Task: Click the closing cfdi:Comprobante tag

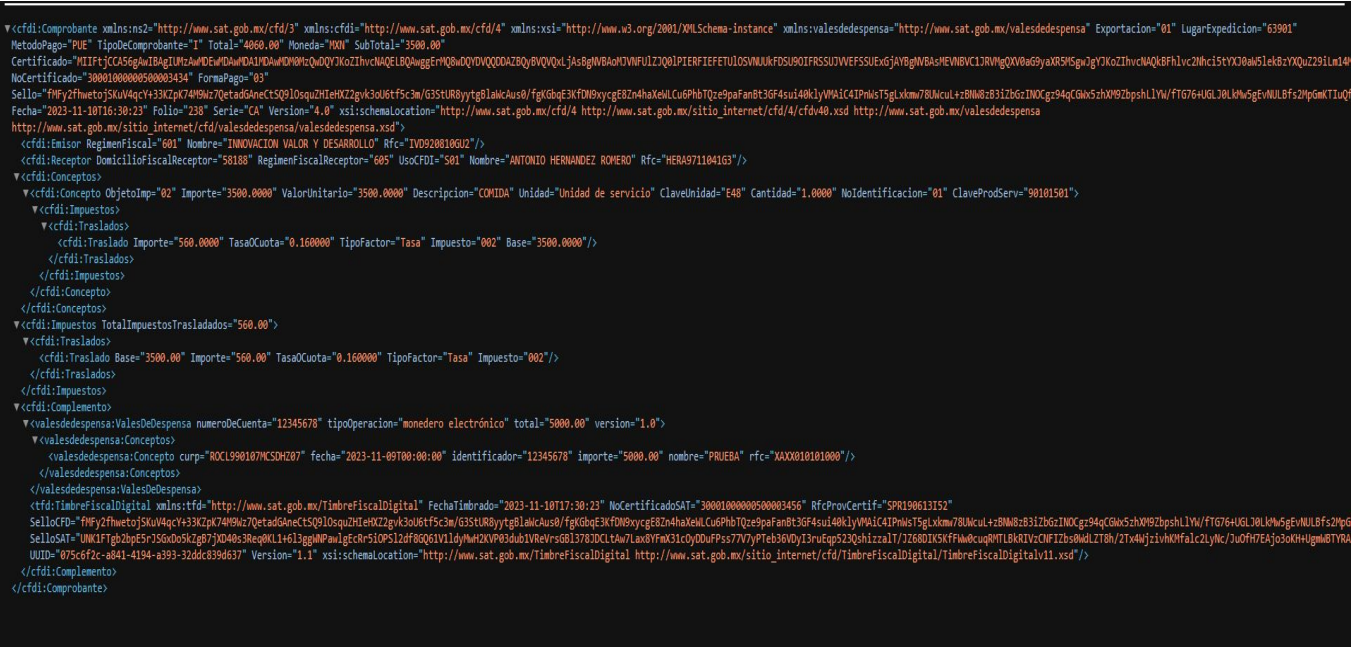Action: click(x=60, y=588)
